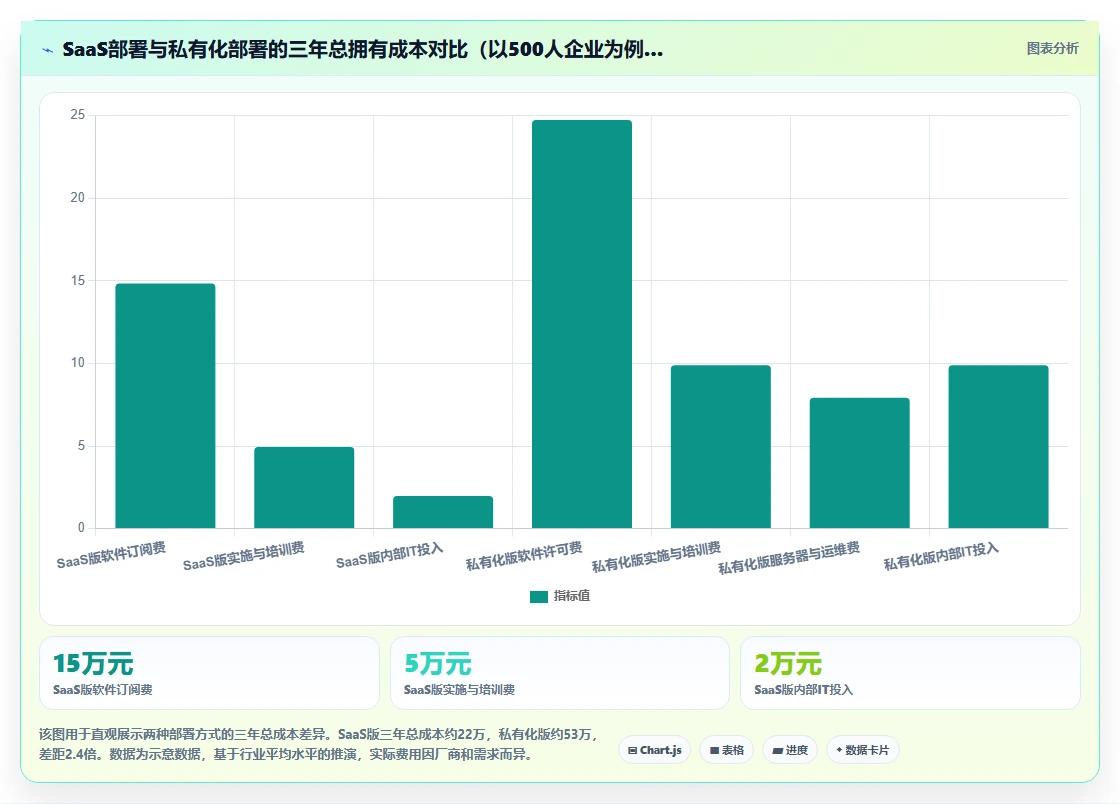This screenshot has height=804, width=1120.
Task: Select the SaaS版实施与培训费 bar
Action: (x=304, y=488)
